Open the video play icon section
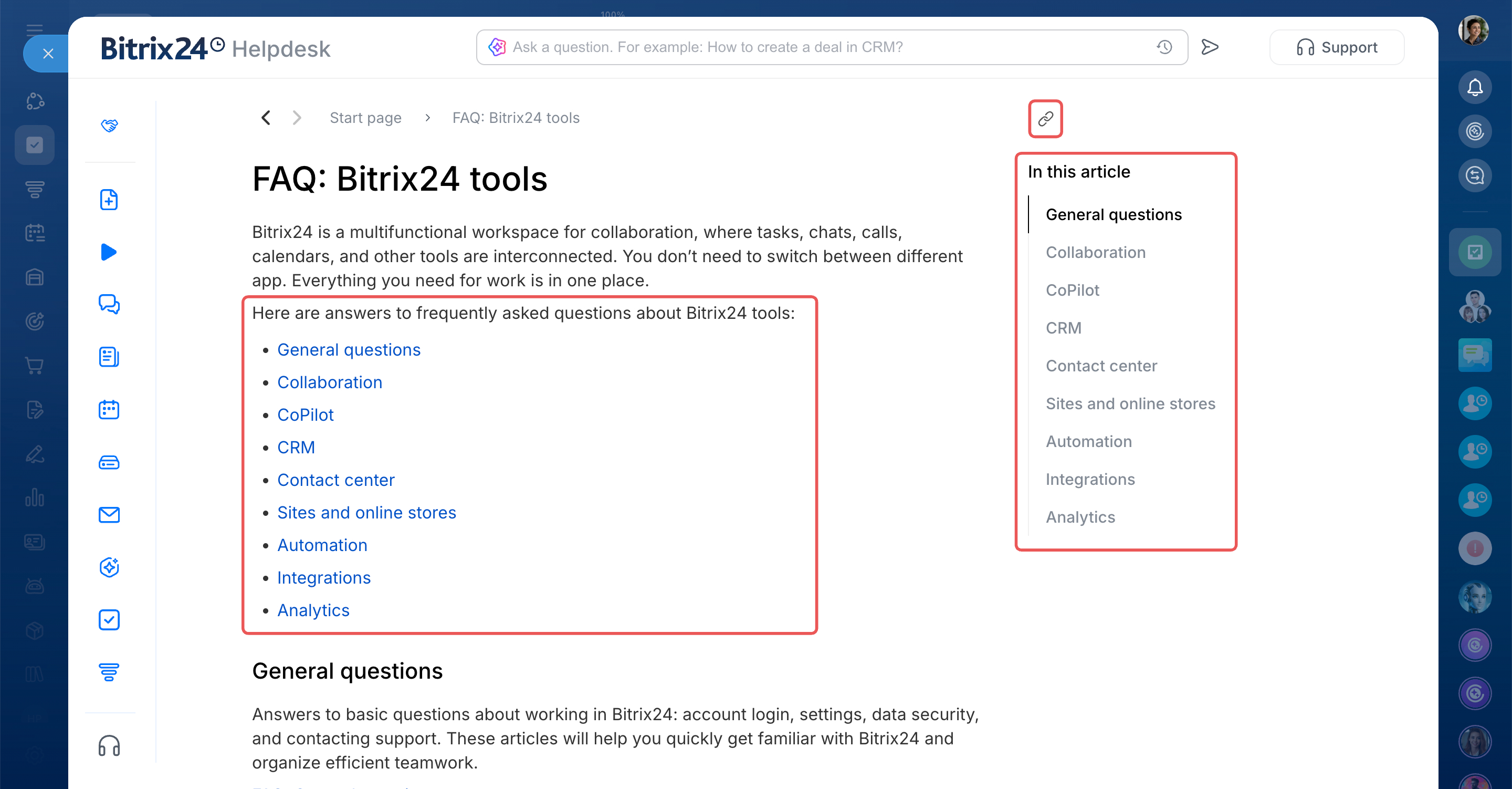This screenshot has width=1512, height=789. tap(109, 252)
